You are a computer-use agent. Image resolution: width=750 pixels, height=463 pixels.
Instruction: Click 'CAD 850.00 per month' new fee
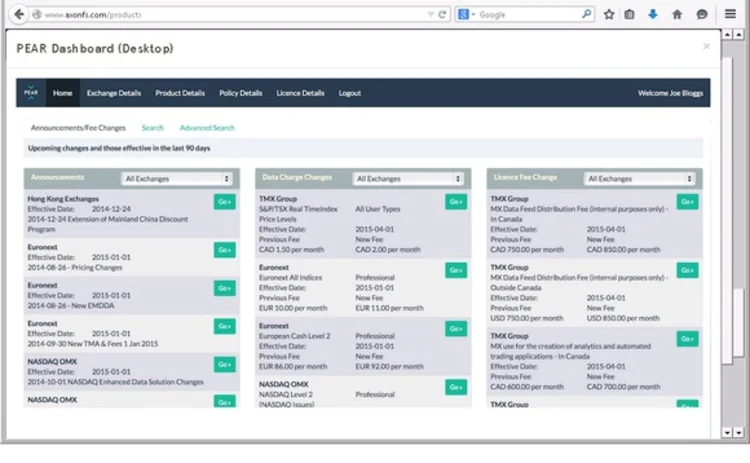tap(623, 249)
